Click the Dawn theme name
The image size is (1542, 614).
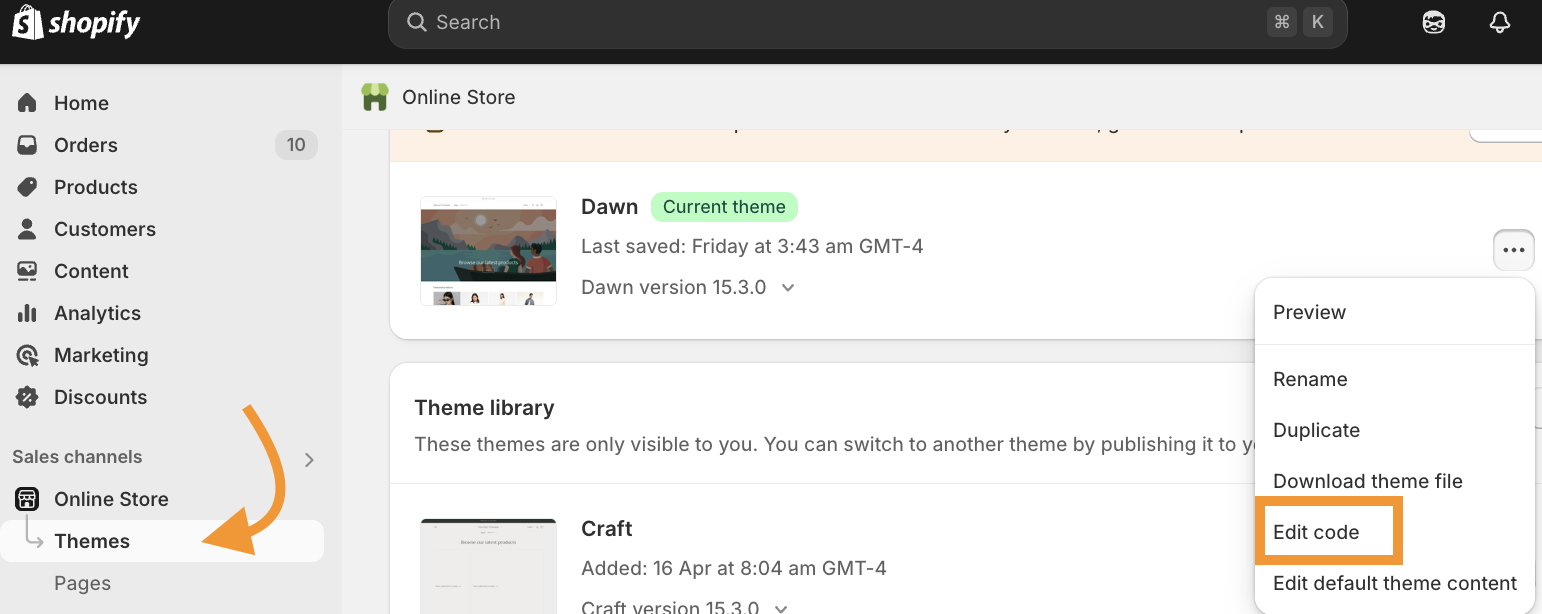[x=609, y=207]
